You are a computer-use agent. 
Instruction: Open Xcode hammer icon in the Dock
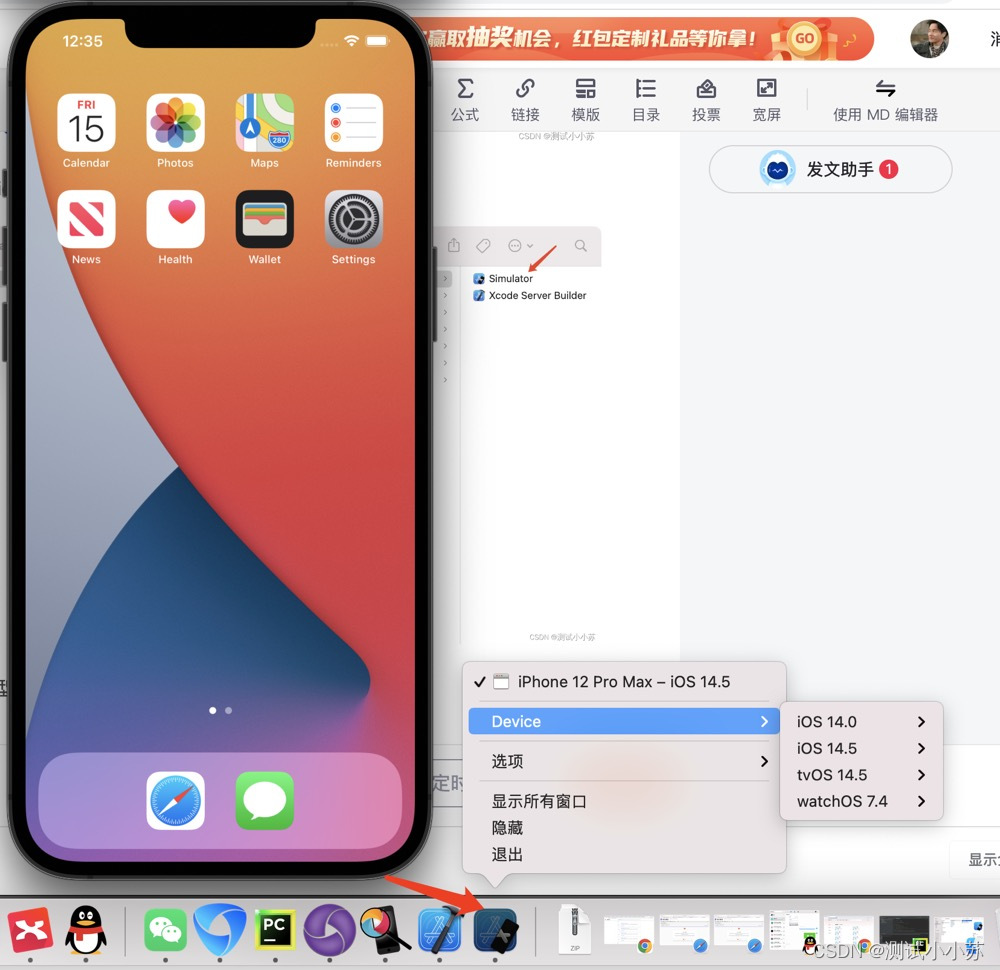coord(439,930)
